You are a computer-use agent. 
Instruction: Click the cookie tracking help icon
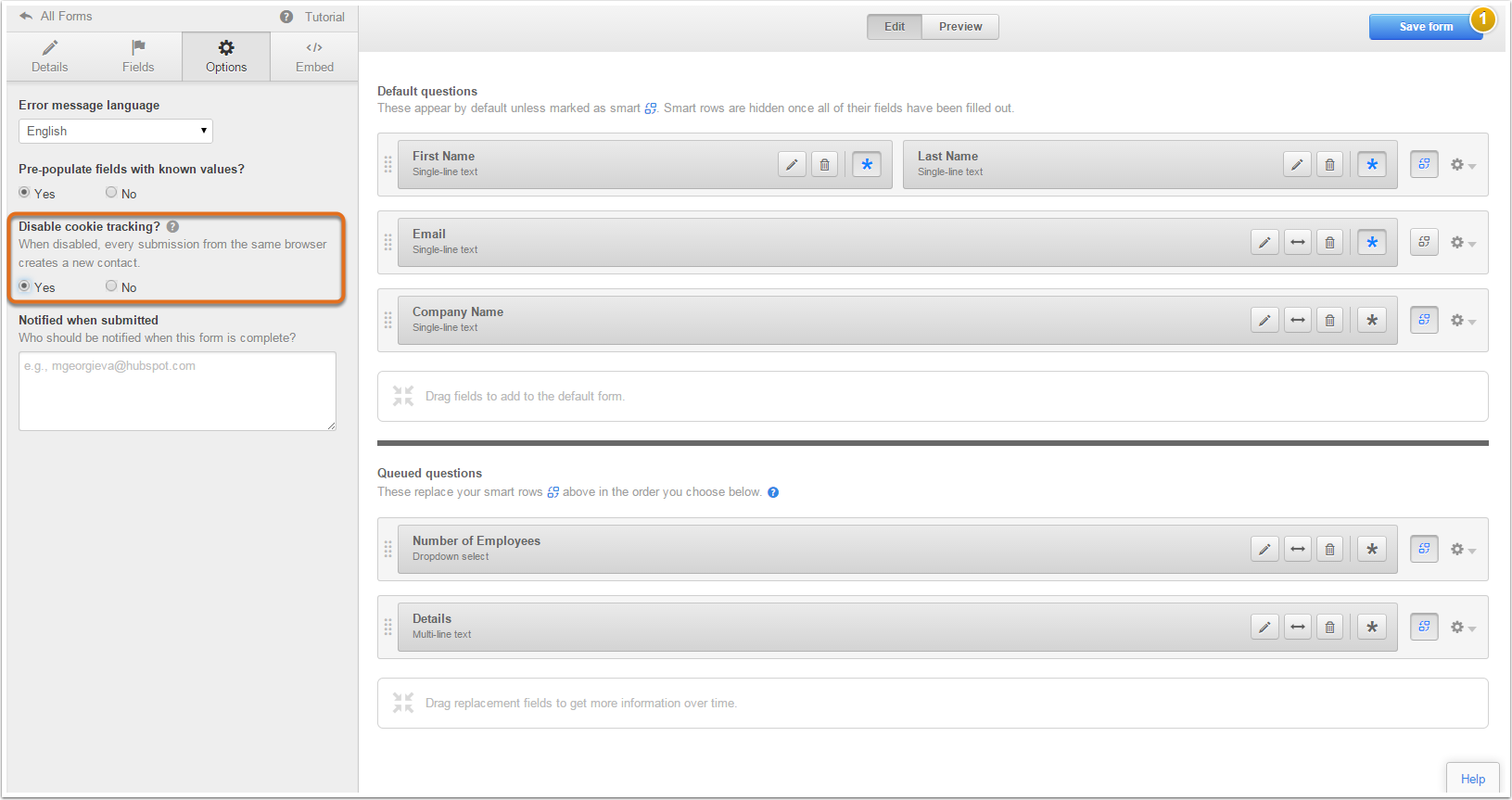172,226
